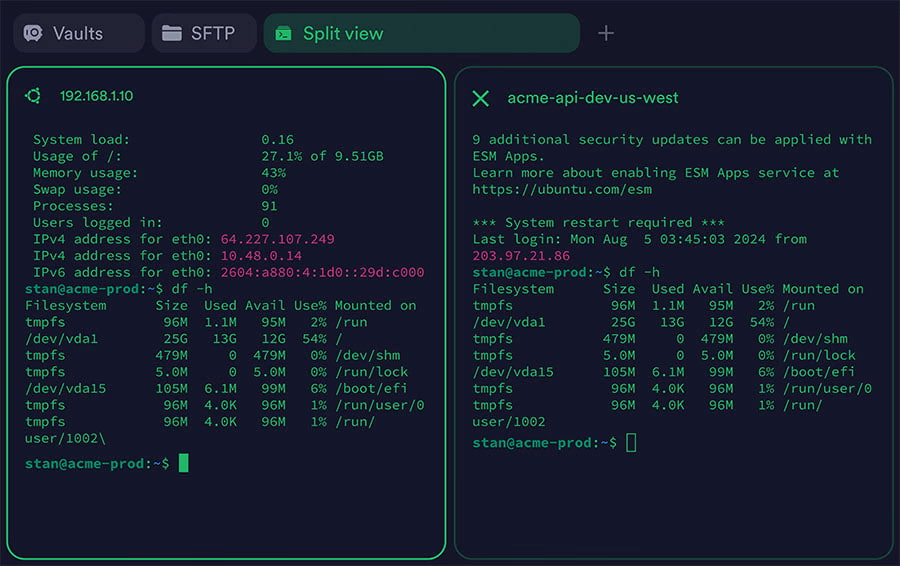Open the https://ubuntu.com/esm link
The height and width of the screenshot is (566, 900).
562,189
